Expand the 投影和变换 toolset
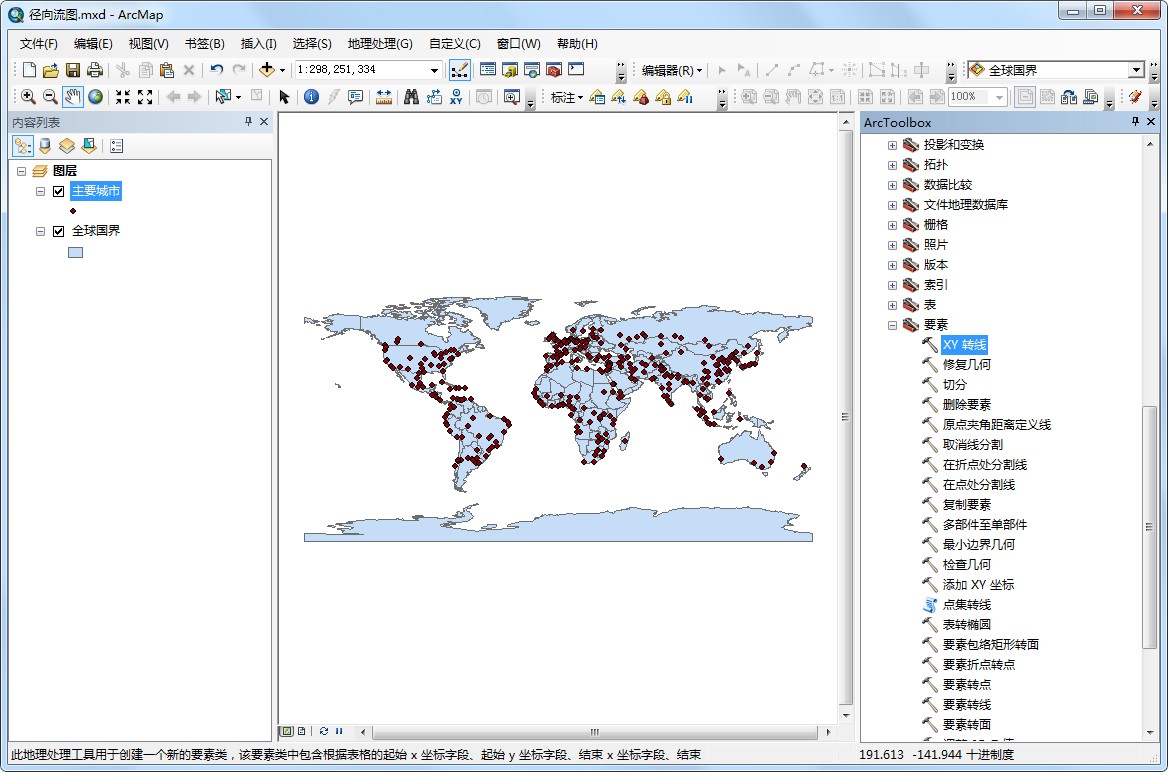Viewport: 1168px width, 772px height. coord(892,145)
